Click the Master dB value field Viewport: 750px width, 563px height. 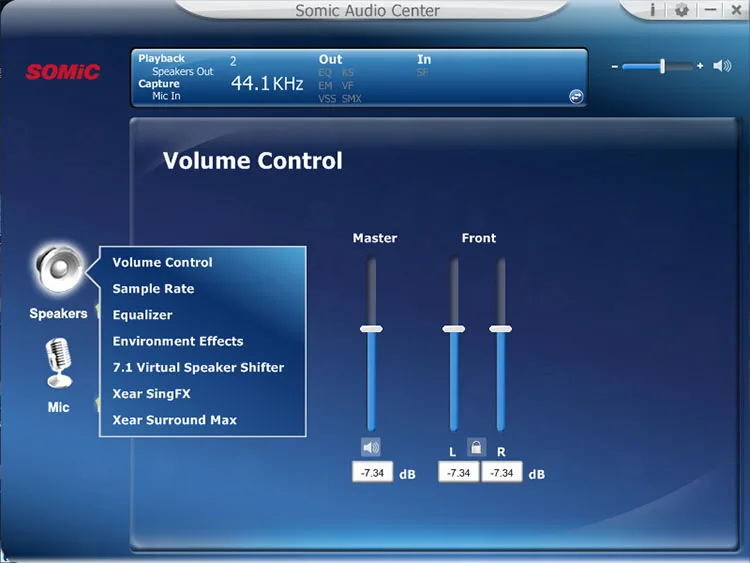coord(373,473)
